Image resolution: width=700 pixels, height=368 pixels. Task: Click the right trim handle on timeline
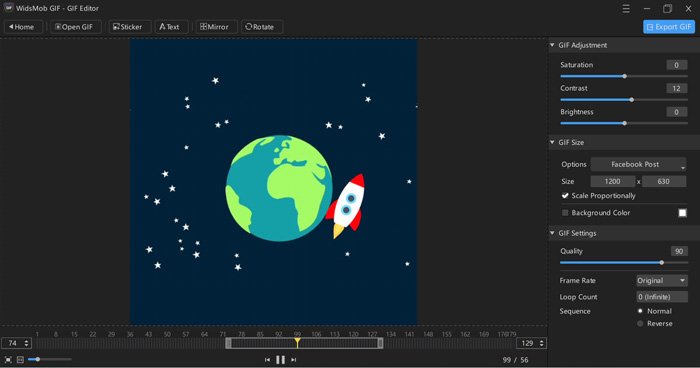coord(380,343)
